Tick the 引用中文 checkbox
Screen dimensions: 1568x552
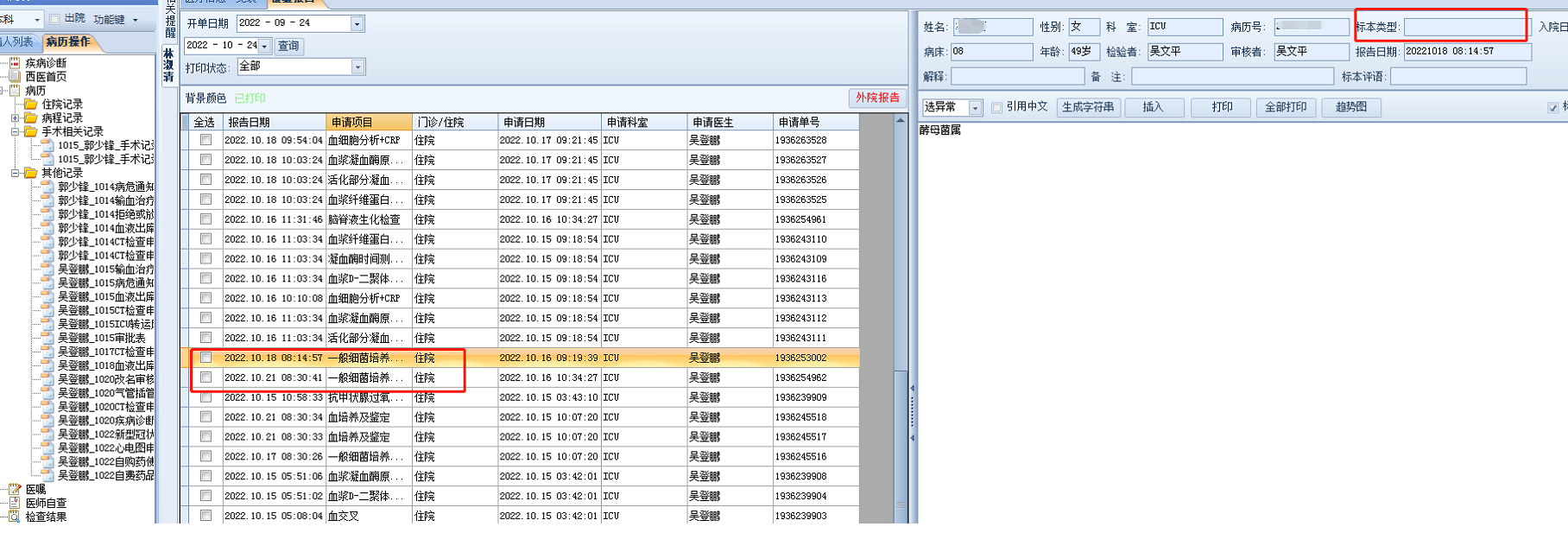click(996, 107)
